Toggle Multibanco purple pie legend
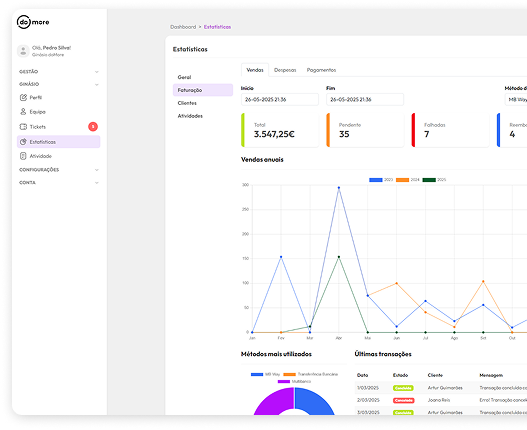This screenshot has height=430, width=527. coord(284,382)
